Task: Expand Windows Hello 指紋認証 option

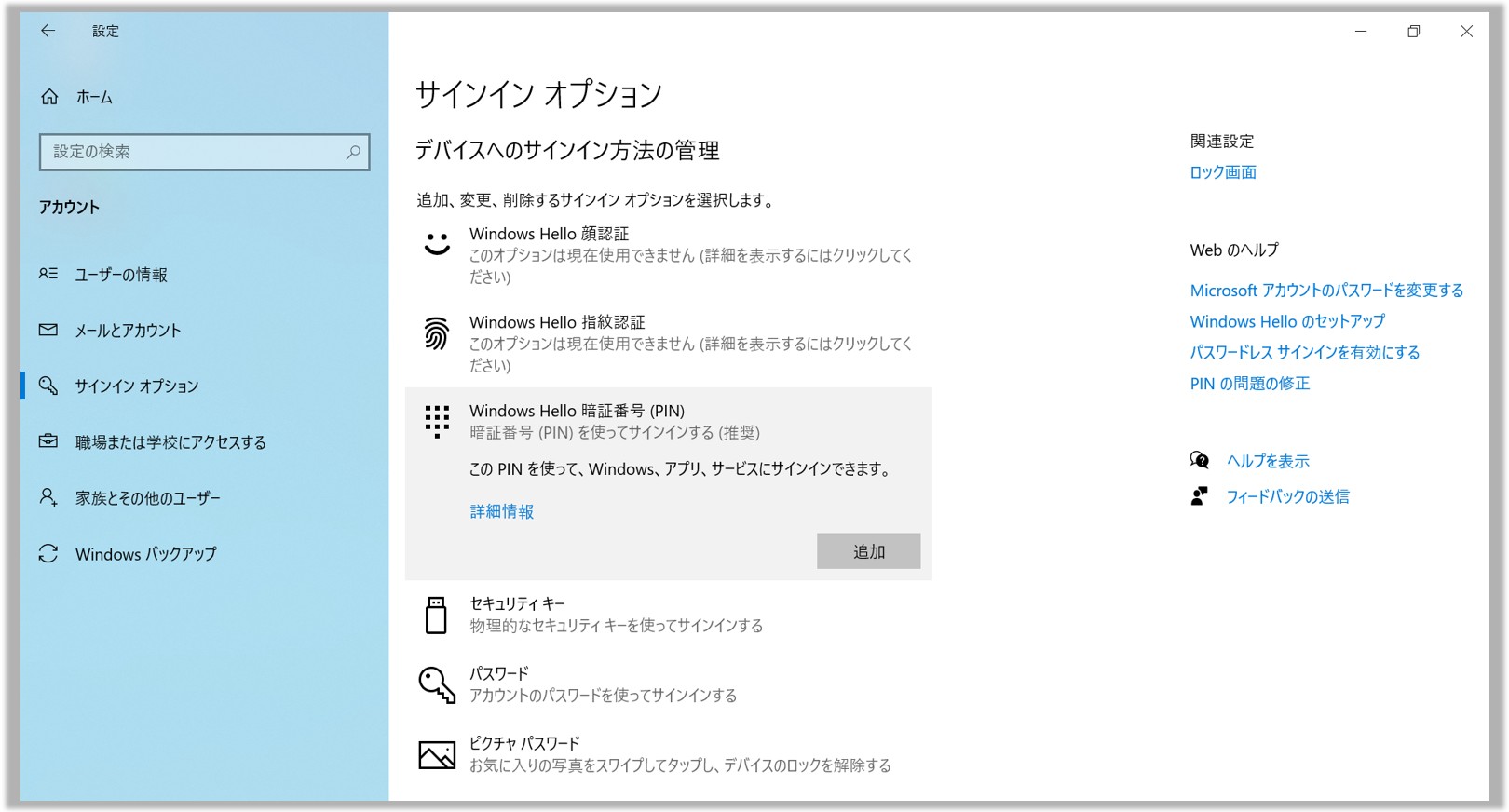Action: pyautogui.click(x=669, y=344)
